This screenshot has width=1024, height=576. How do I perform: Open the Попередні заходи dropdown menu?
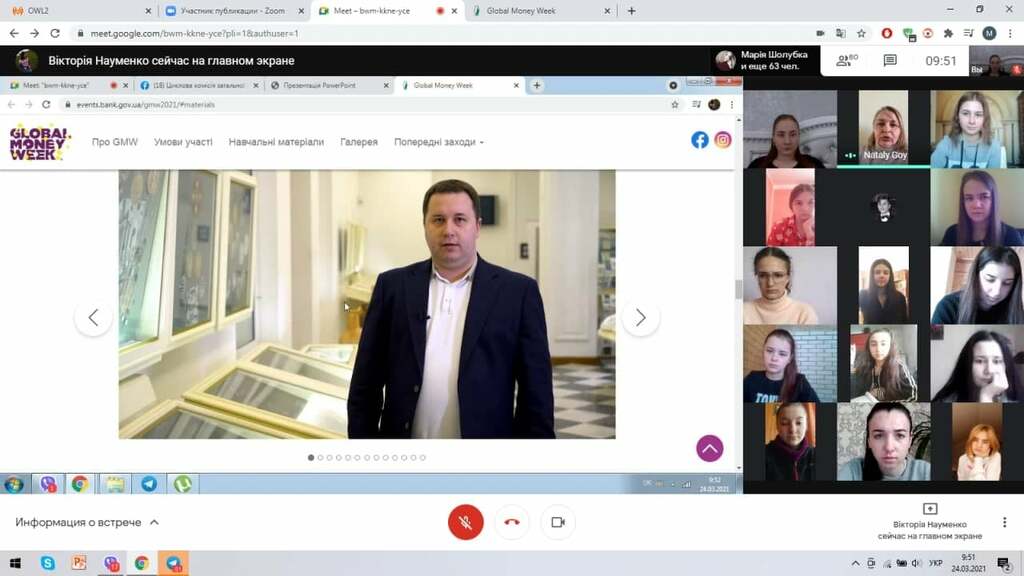pyautogui.click(x=438, y=142)
